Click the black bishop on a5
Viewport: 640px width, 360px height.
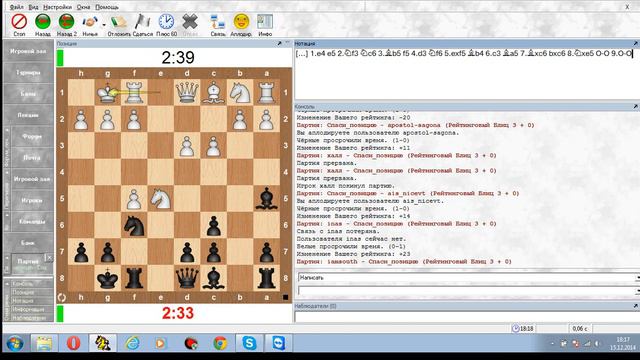point(267,199)
